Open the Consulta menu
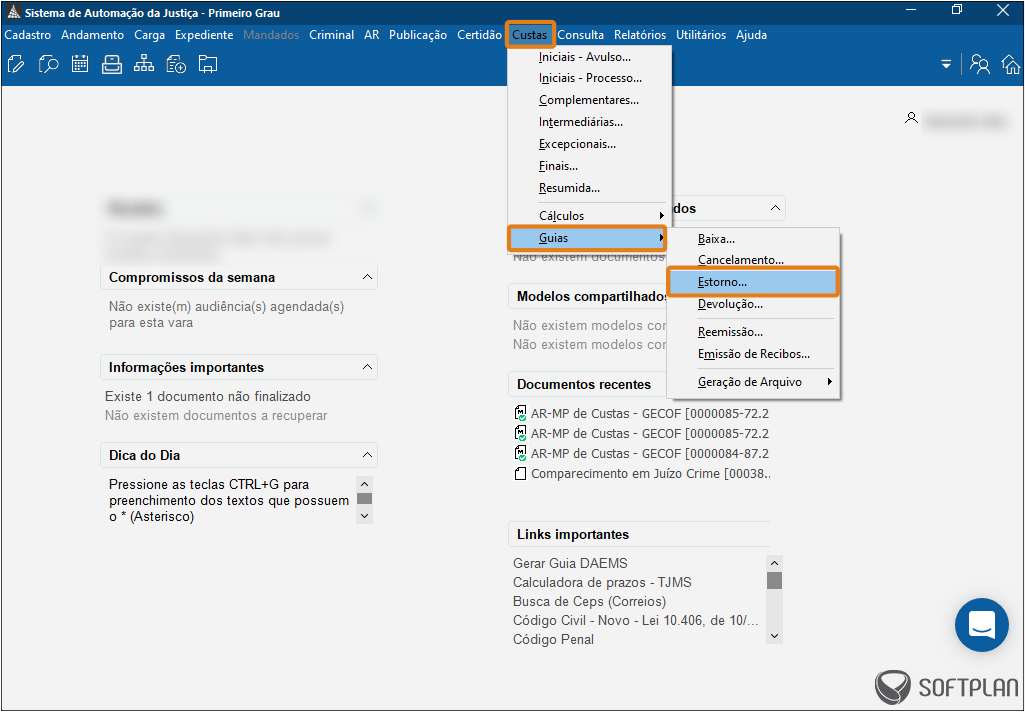Image resolution: width=1025 pixels, height=712 pixels. (x=580, y=35)
